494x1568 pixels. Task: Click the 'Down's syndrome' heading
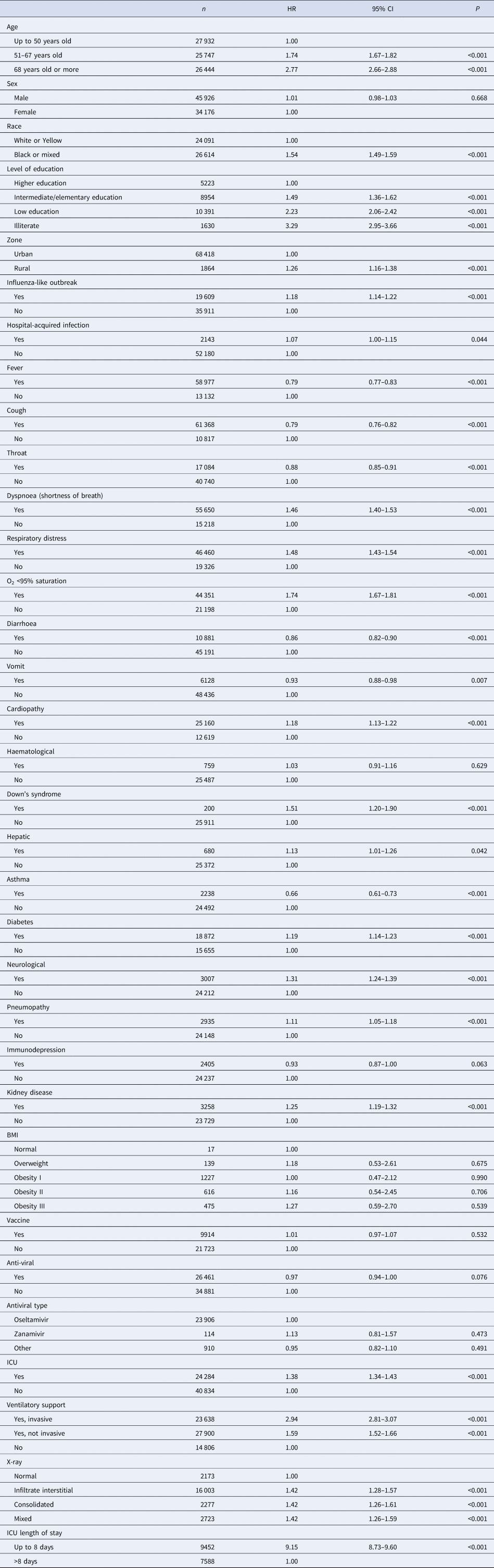[x=33, y=794]
